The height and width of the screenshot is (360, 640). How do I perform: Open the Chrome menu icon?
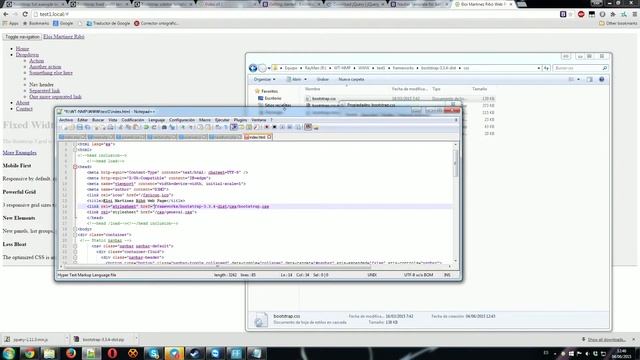(x=635, y=14)
